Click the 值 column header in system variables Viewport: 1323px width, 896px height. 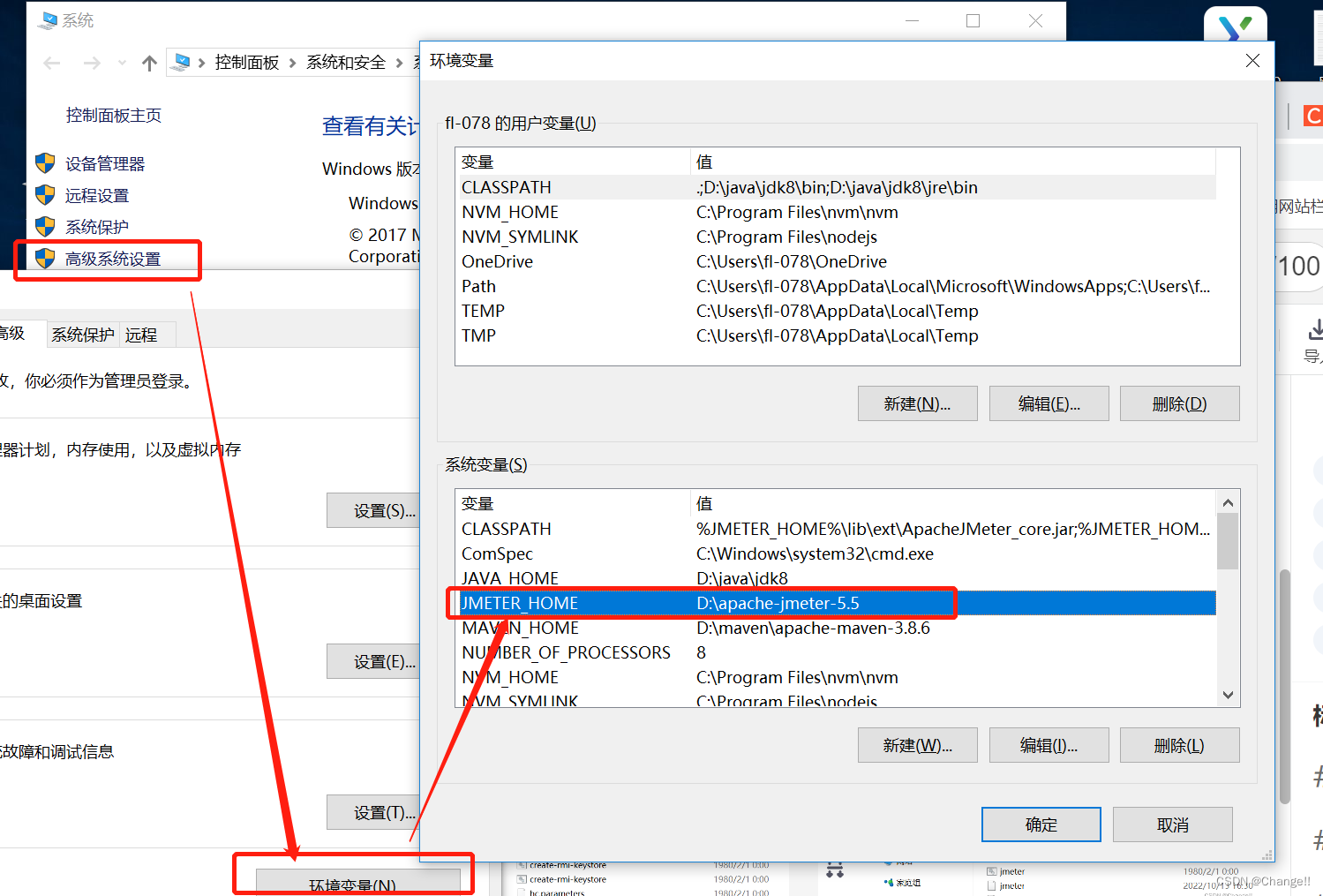click(x=953, y=503)
